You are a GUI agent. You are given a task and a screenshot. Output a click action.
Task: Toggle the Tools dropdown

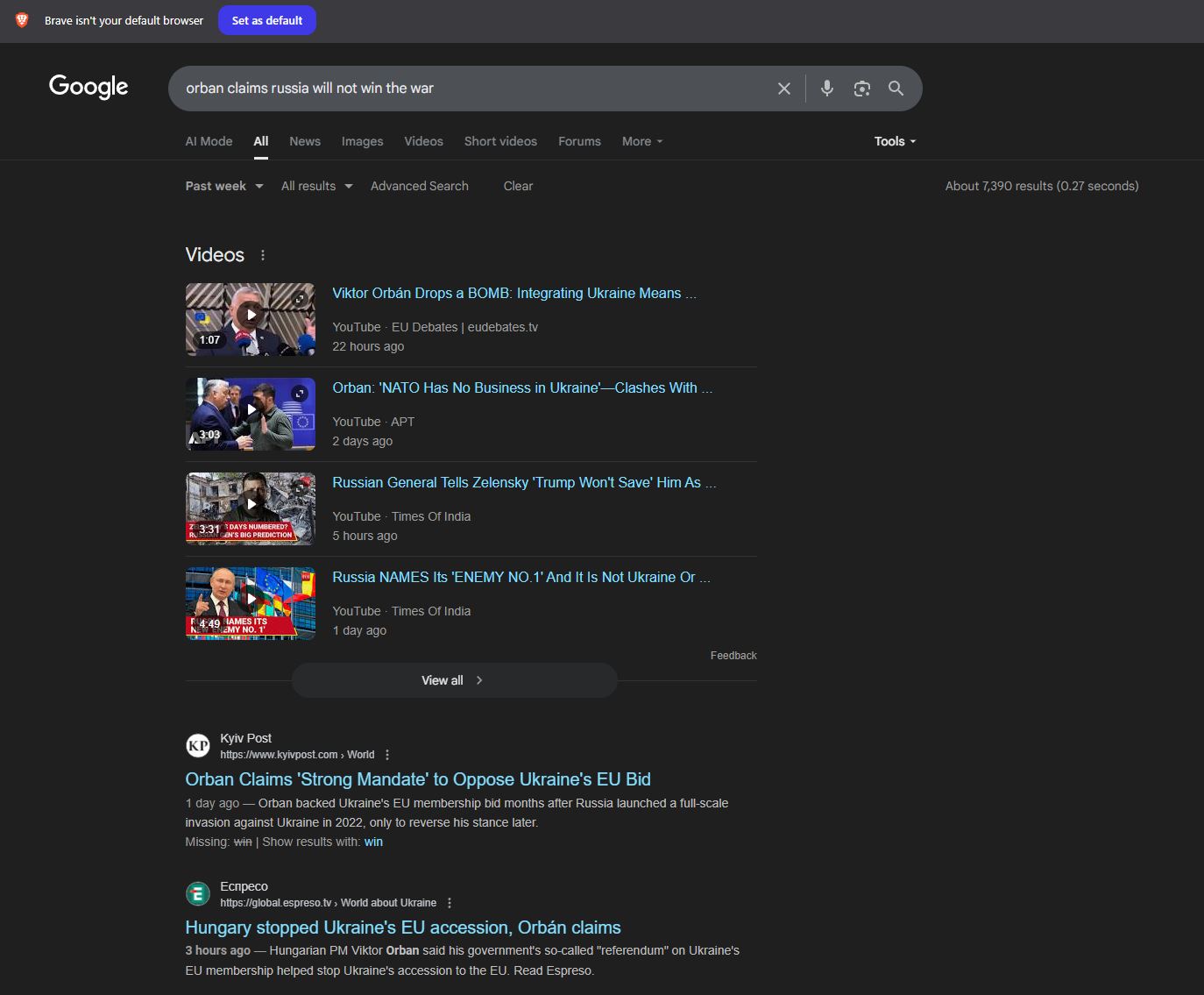[x=895, y=141]
